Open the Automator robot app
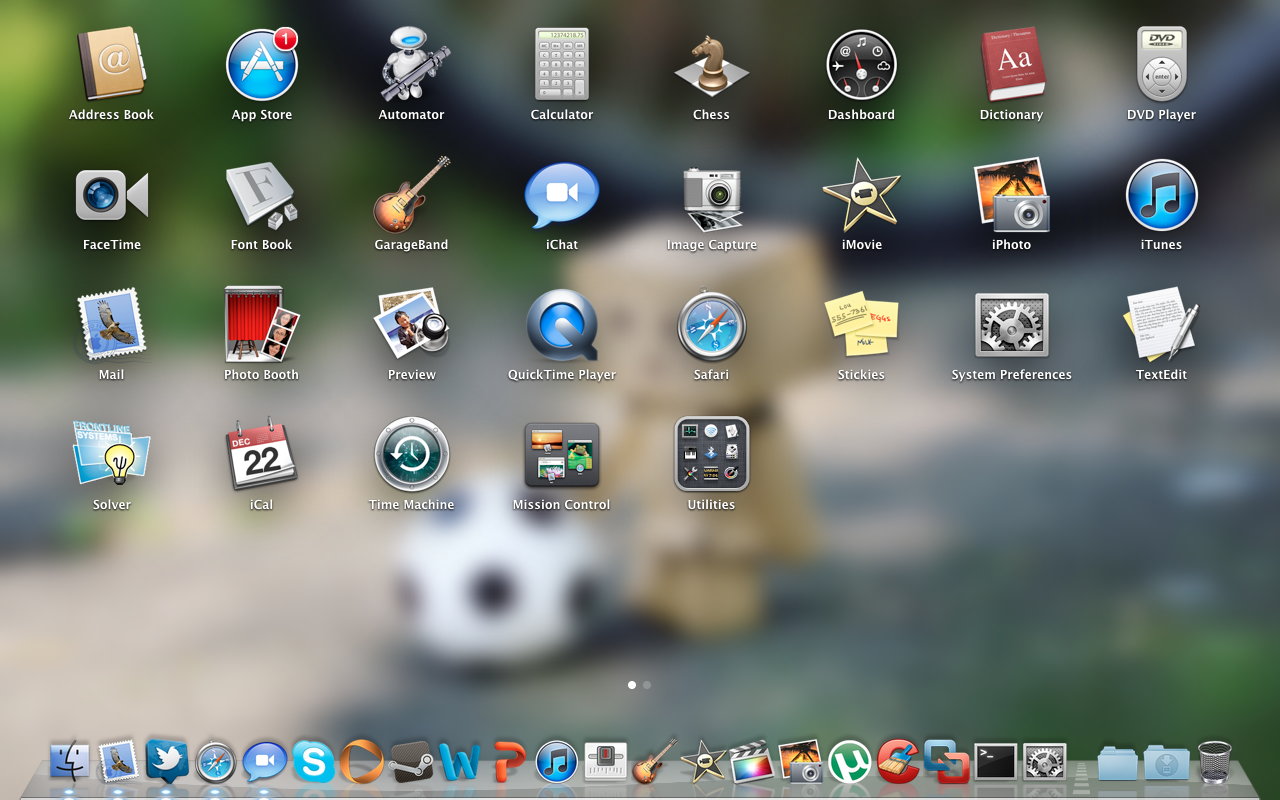The image size is (1280, 800). click(x=412, y=64)
